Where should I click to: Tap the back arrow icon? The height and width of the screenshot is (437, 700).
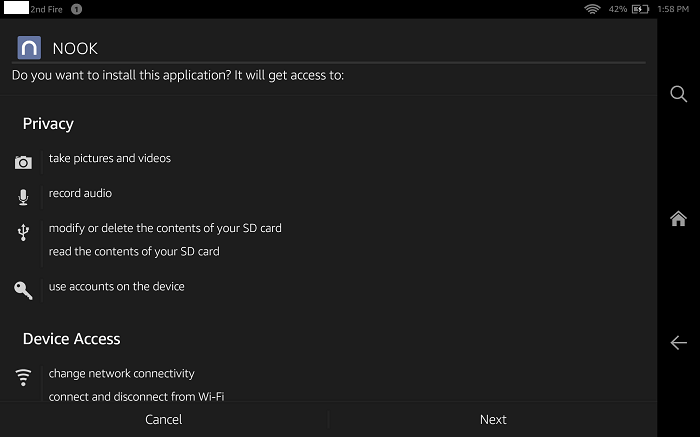(x=679, y=342)
